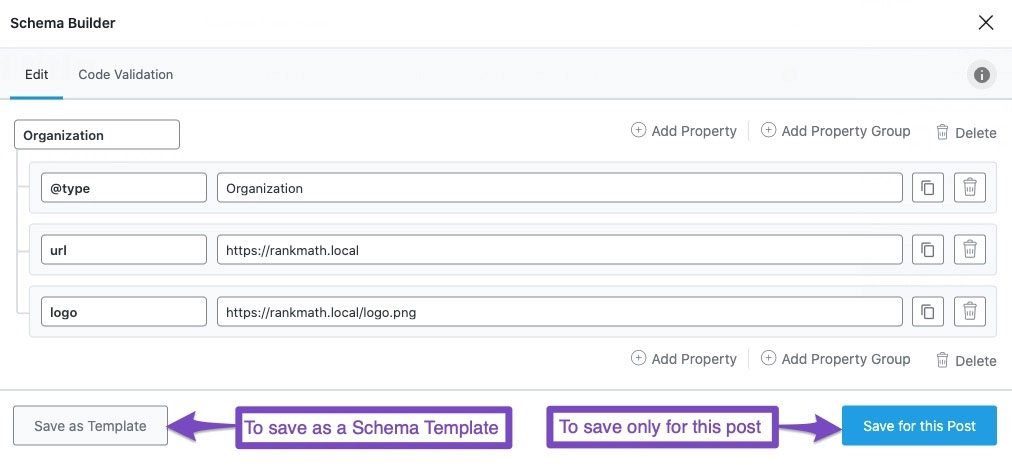The width and height of the screenshot is (1012, 469).
Task: Delete the url property row
Action: coord(969,250)
